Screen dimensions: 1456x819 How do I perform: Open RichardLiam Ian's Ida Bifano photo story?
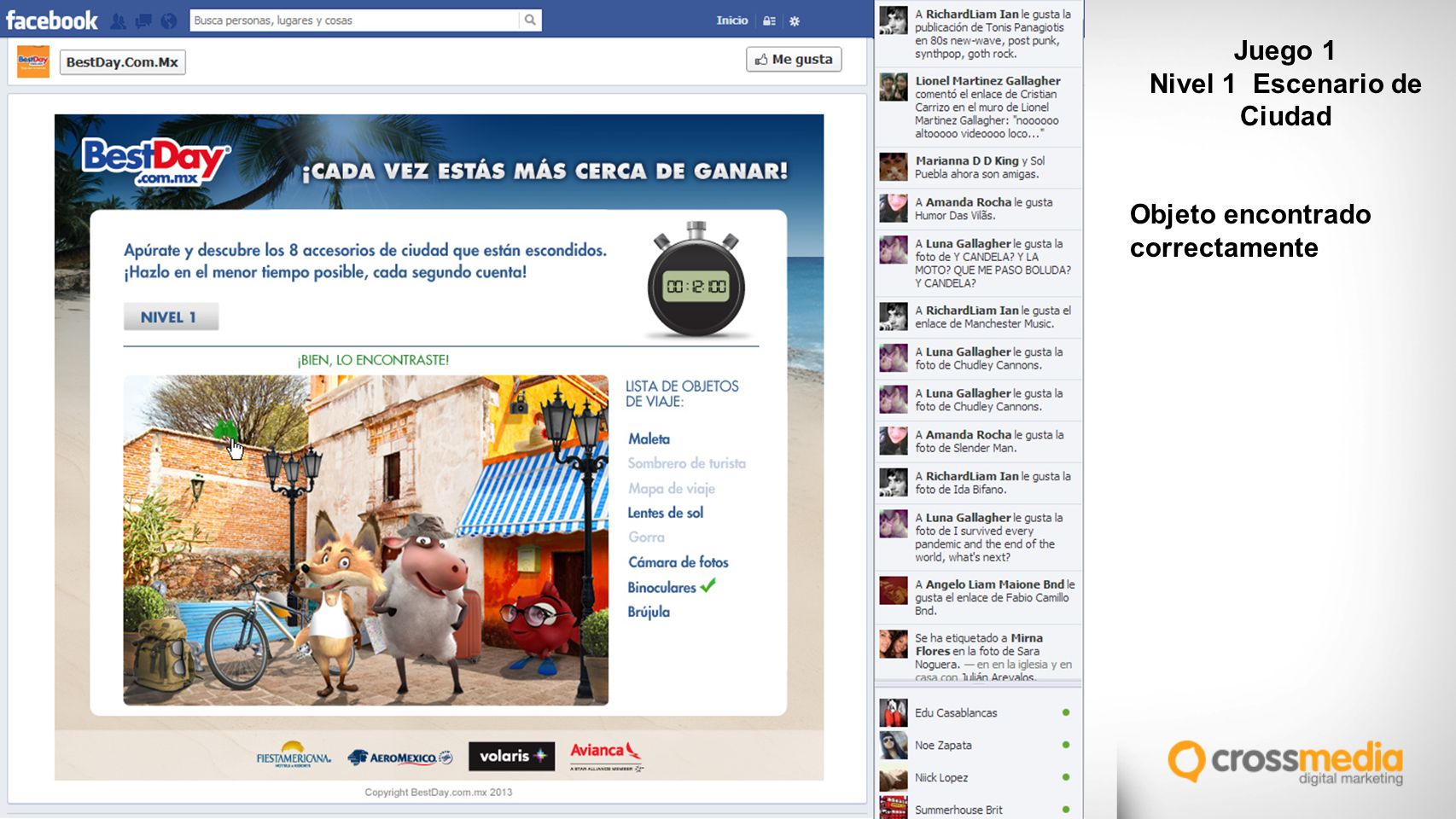(979, 483)
